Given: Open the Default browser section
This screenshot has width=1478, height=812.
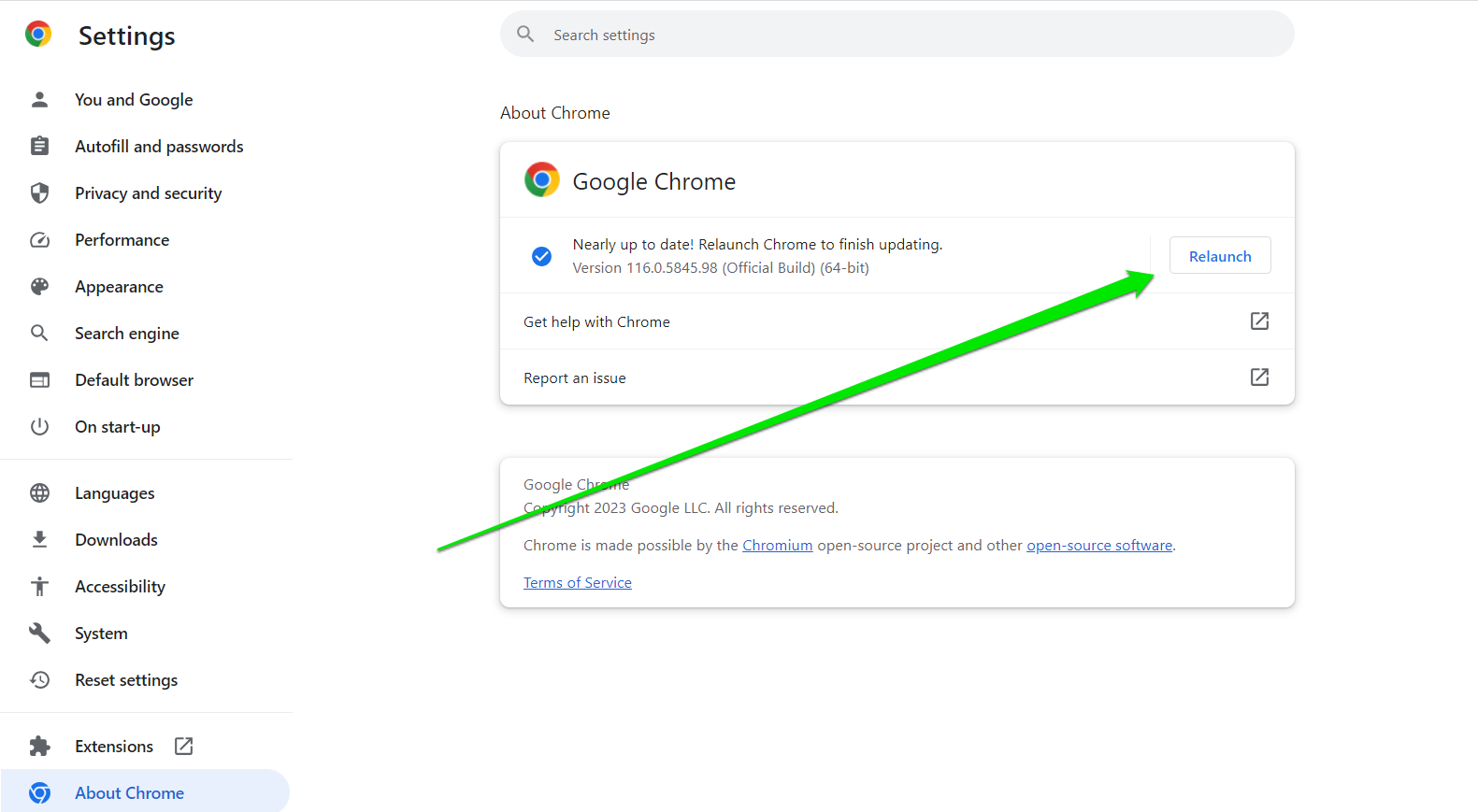Looking at the screenshot, I should pos(134,380).
